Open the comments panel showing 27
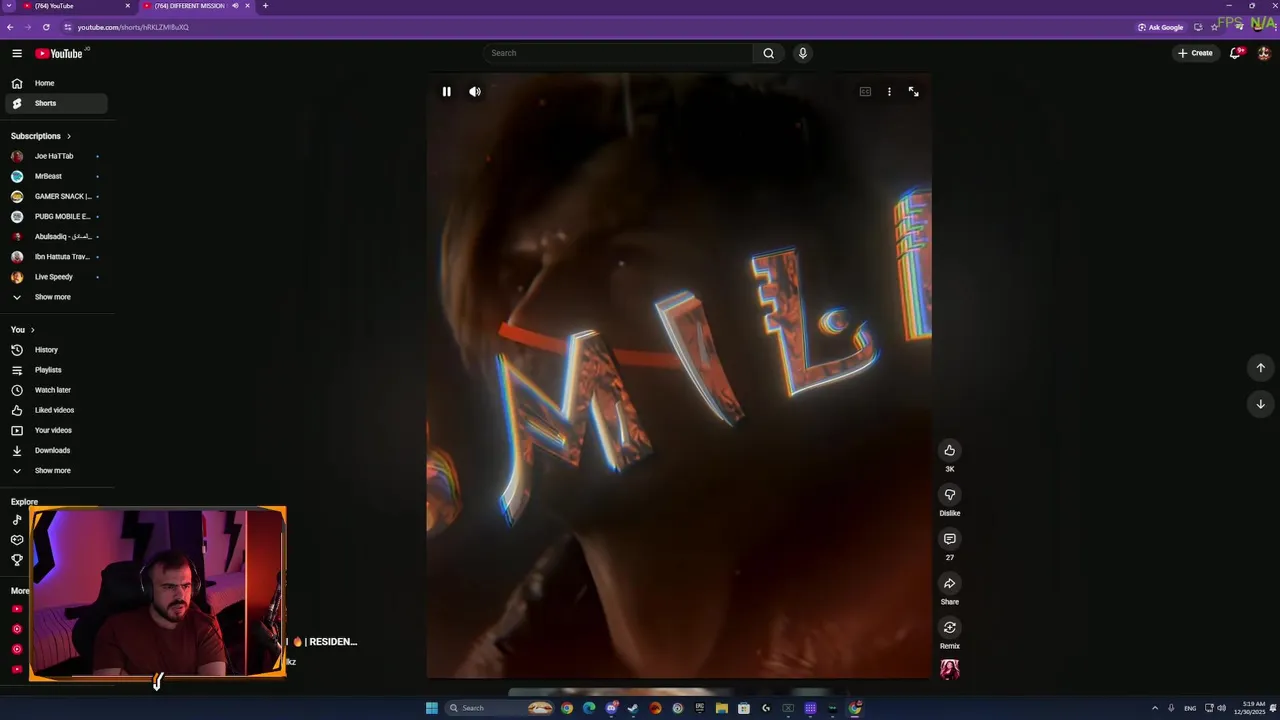Screen dimensions: 1280x720 pos(950,539)
